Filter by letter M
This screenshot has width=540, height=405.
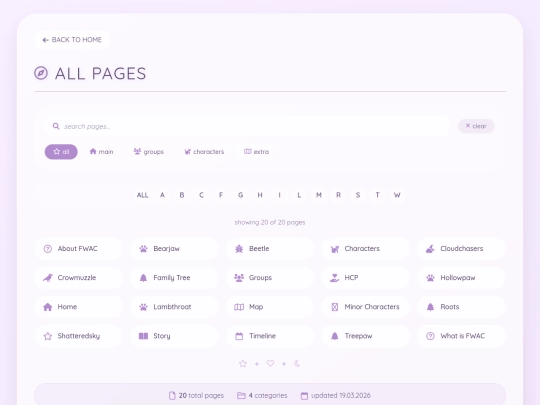pos(319,195)
